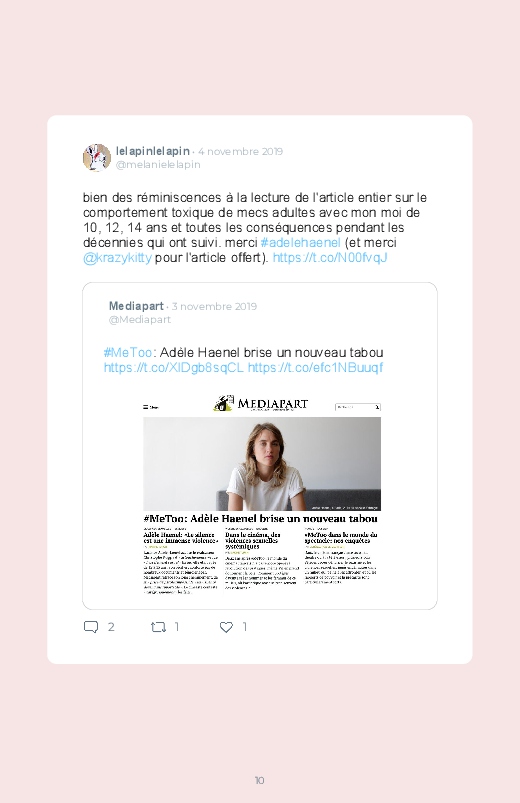This screenshot has height=803, width=520.
Task: Open the Adèle Haenel article photo
Action: (x=262, y=464)
